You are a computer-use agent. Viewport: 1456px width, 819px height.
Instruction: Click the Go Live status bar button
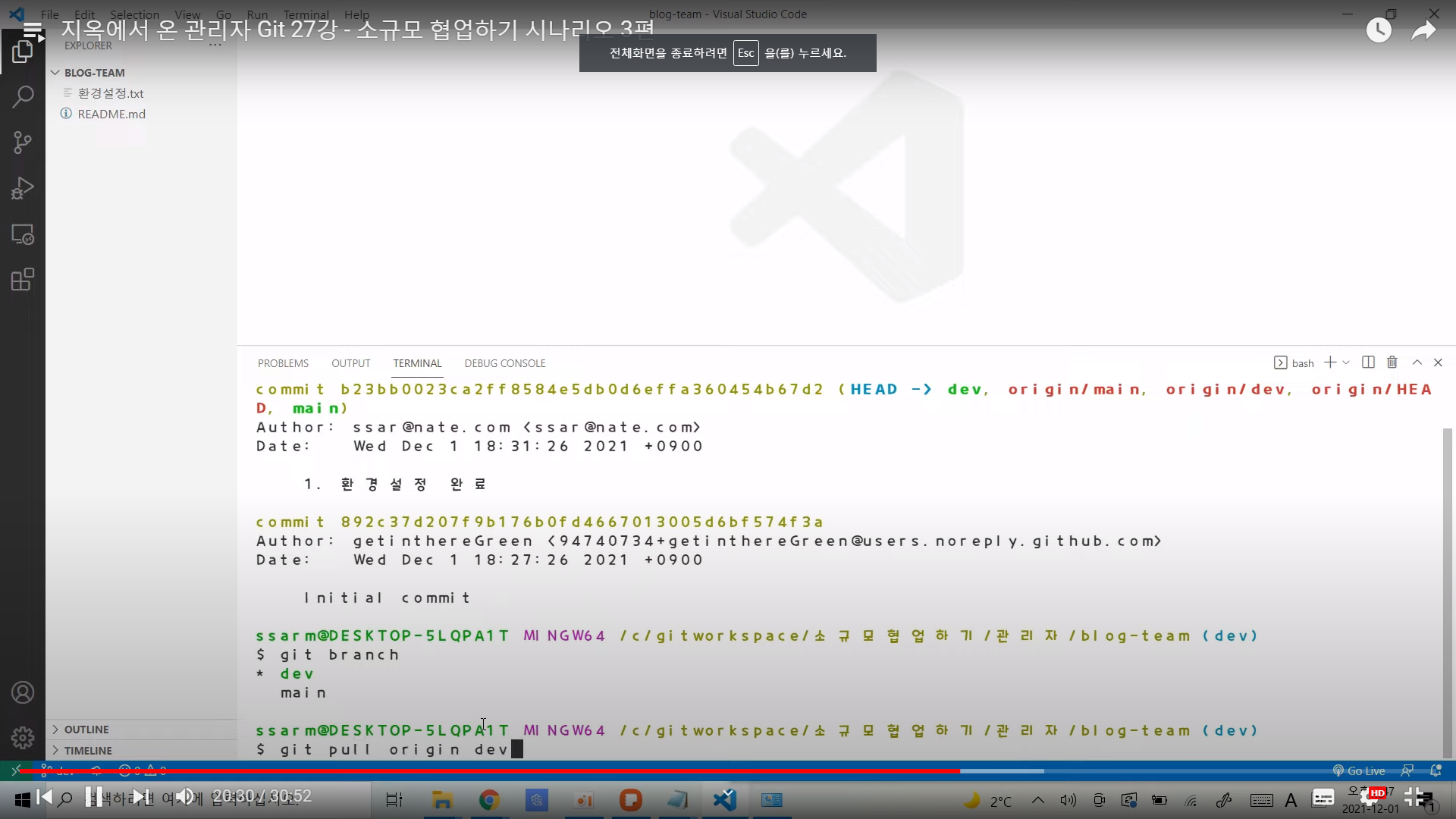1359,770
